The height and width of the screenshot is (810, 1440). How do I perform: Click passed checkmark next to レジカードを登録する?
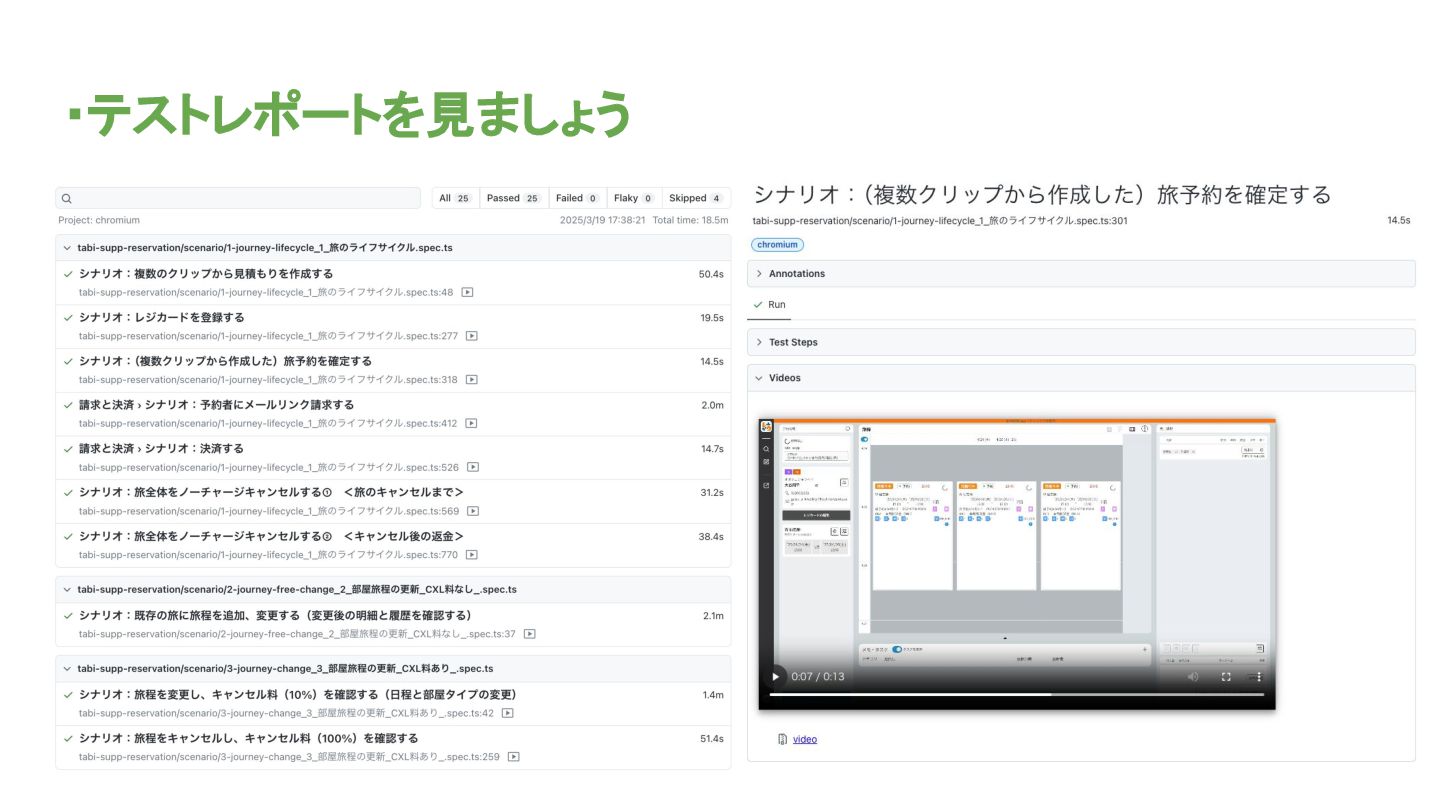click(x=68, y=317)
